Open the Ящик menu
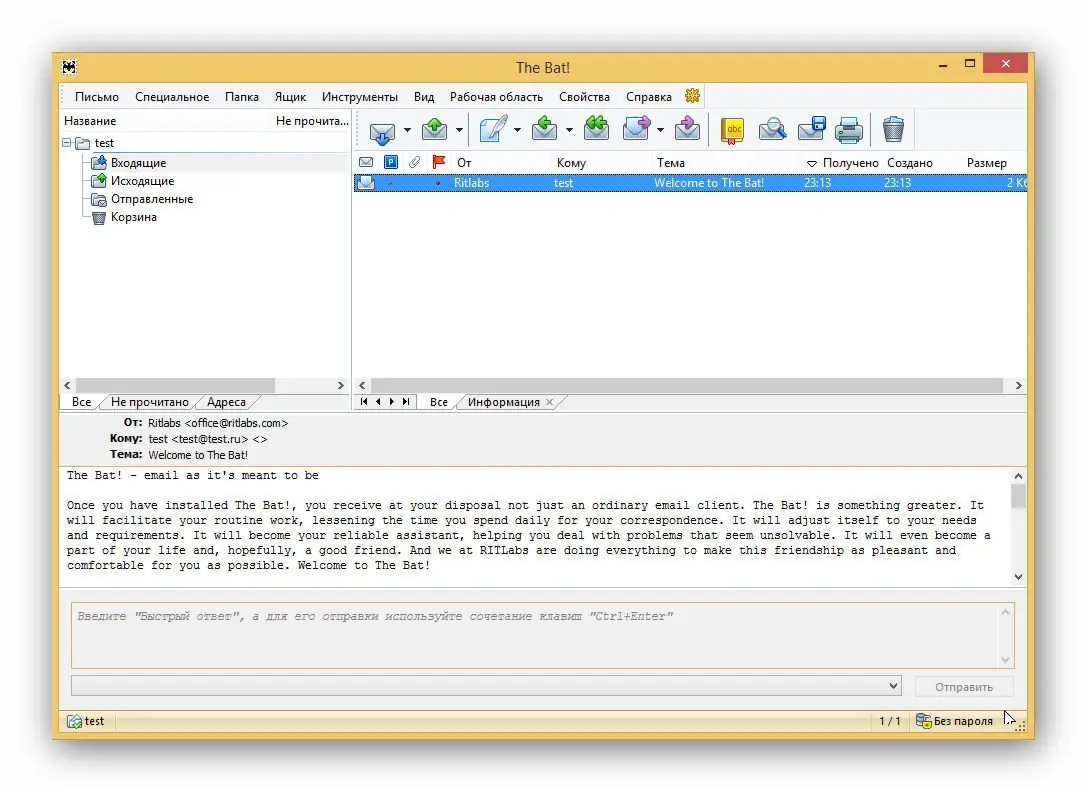This screenshot has width=1087, height=792. coord(290,96)
